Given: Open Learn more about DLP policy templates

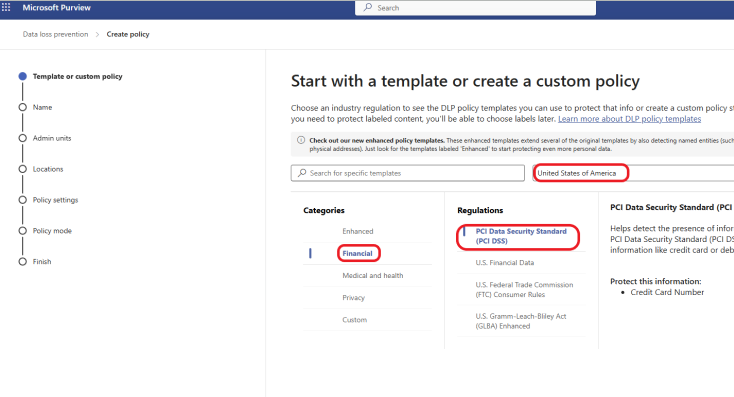Looking at the screenshot, I should pyautogui.click(x=630, y=119).
